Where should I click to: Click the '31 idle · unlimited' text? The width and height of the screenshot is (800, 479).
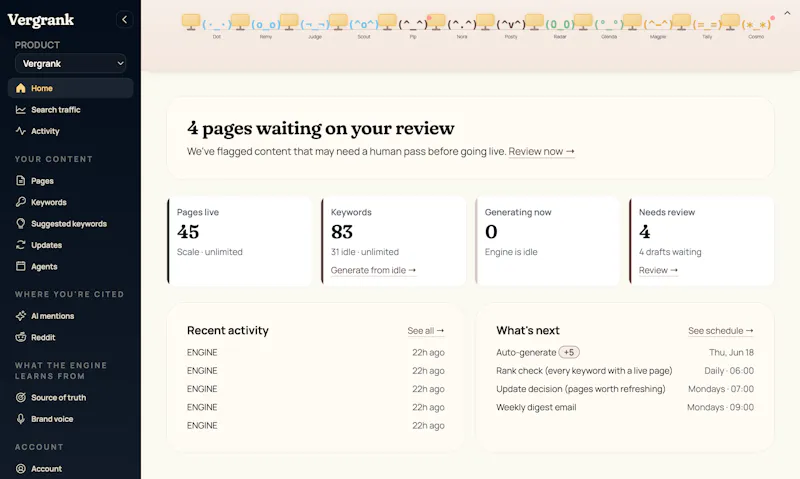[365, 252]
